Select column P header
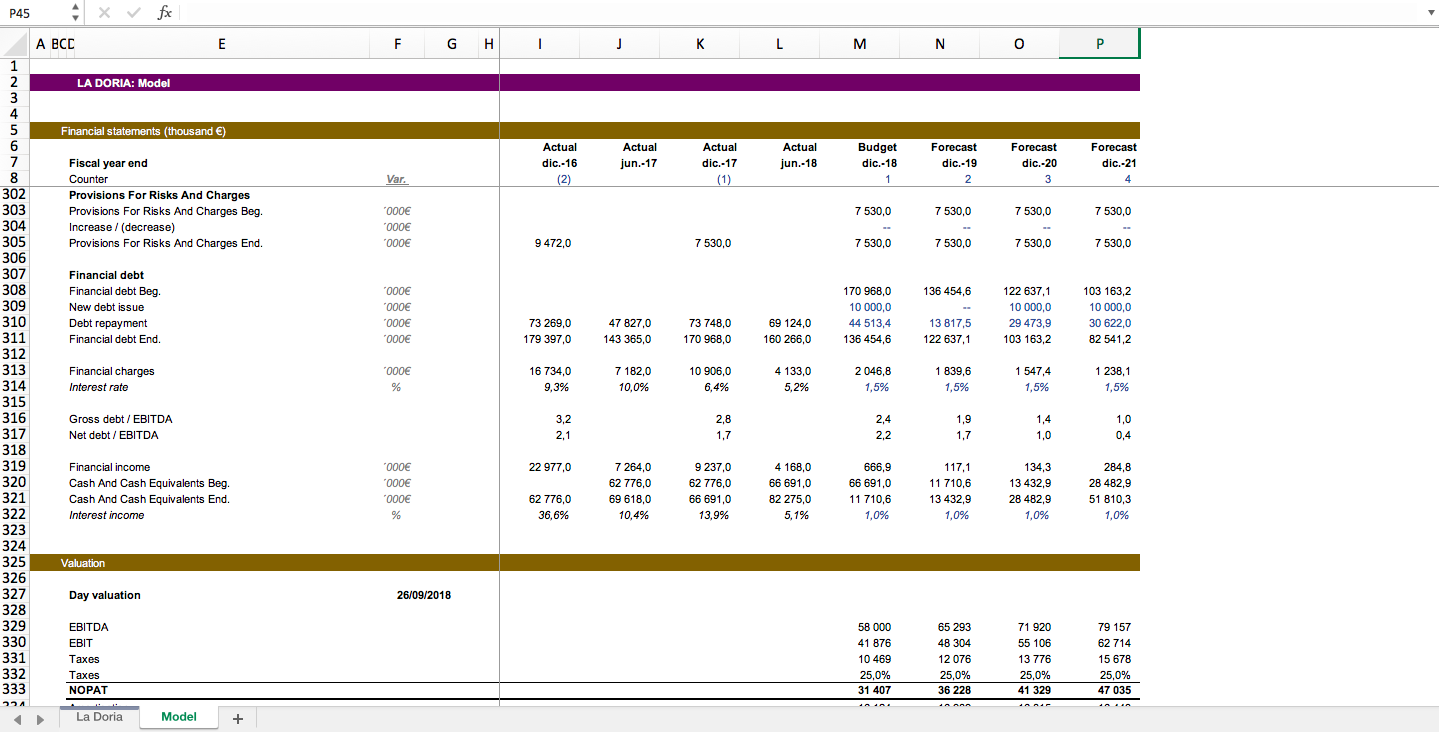The width and height of the screenshot is (1439, 732). click(1100, 43)
